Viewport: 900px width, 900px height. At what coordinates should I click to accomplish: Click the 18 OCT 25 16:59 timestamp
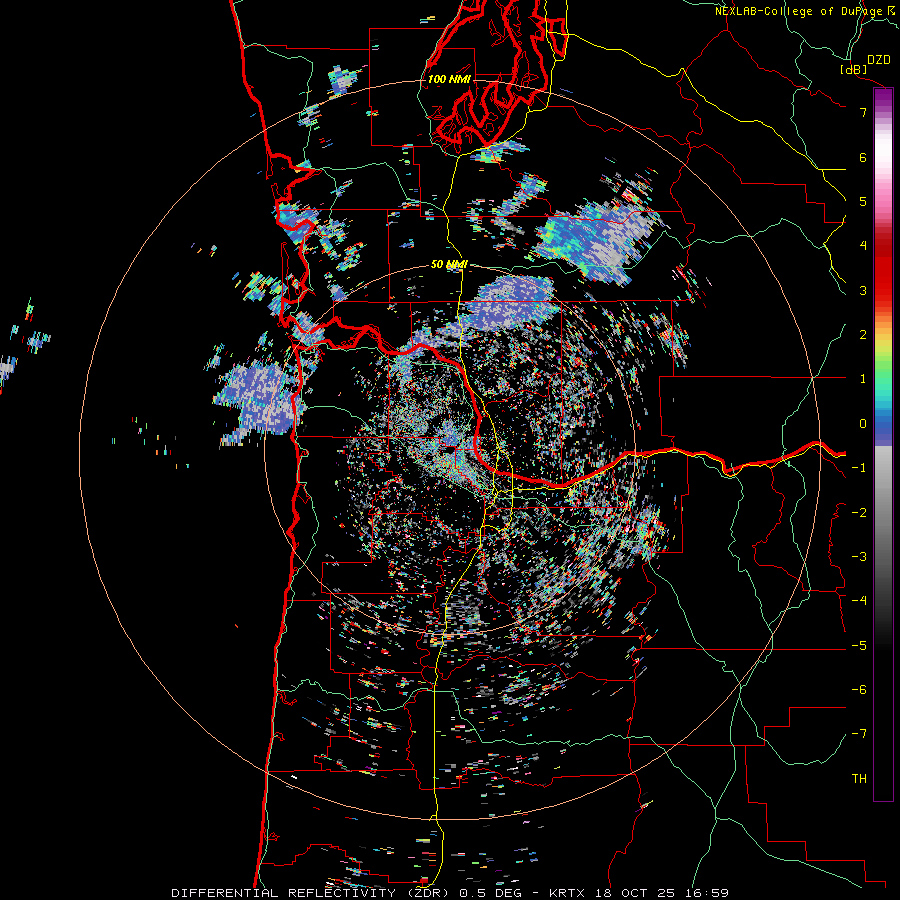(x=664, y=893)
